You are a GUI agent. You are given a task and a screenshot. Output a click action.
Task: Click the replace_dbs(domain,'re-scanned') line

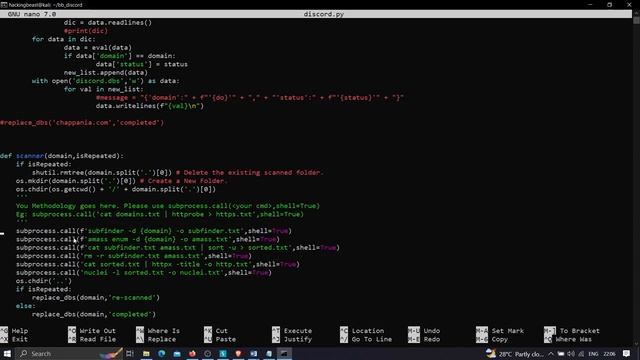click(x=96, y=298)
